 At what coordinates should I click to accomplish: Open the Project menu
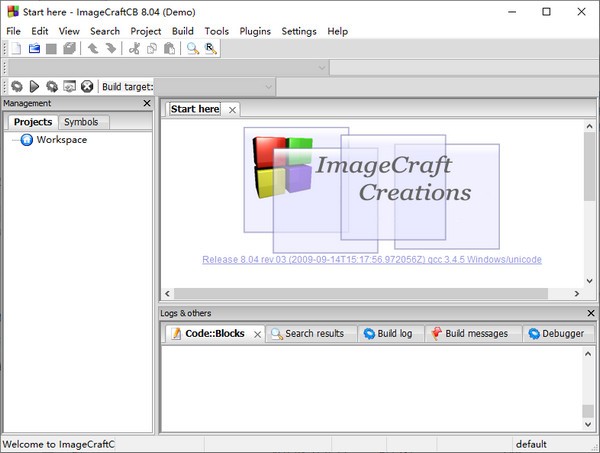tap(145, 31)
